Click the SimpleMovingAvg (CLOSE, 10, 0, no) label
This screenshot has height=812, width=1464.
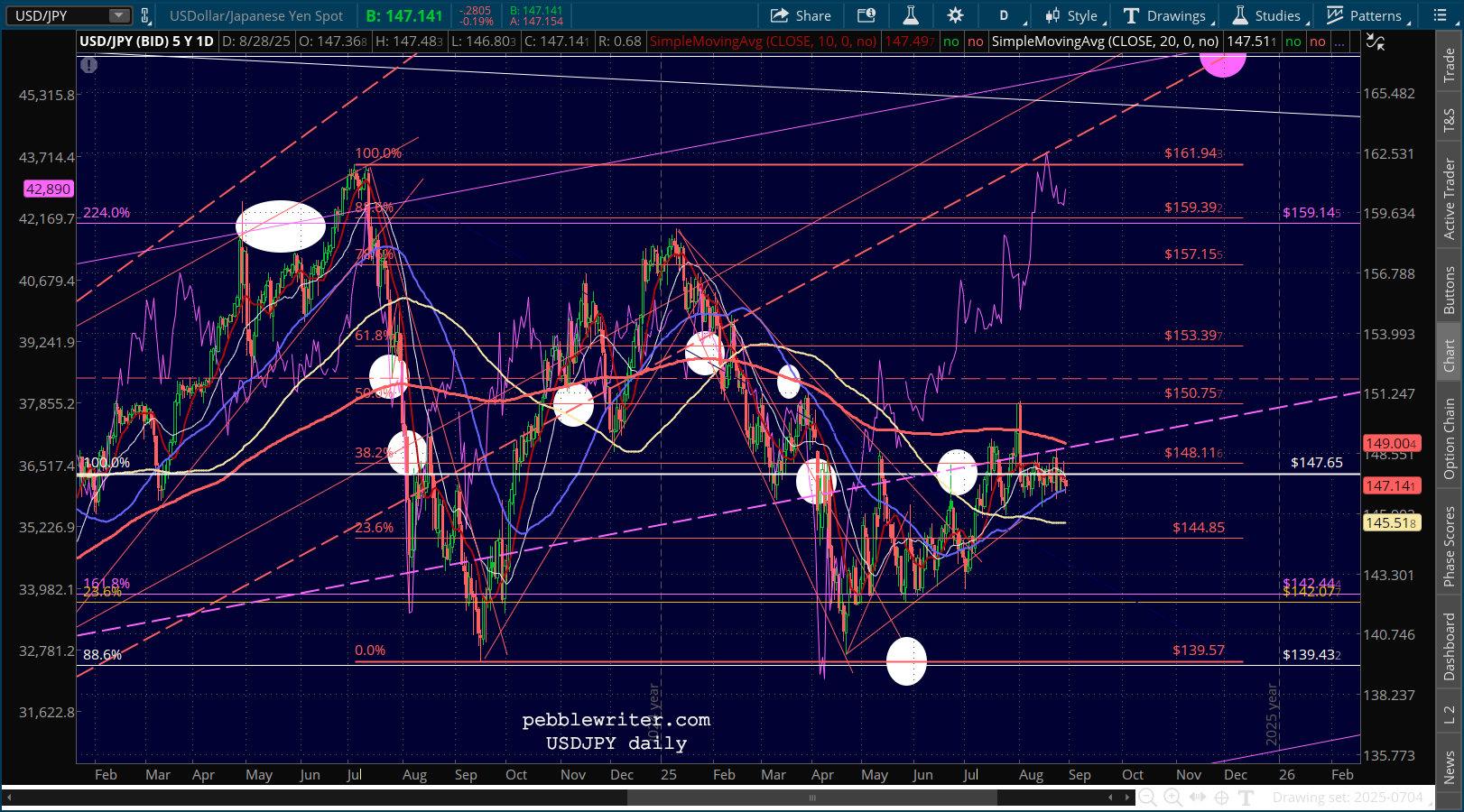point(763,42)
